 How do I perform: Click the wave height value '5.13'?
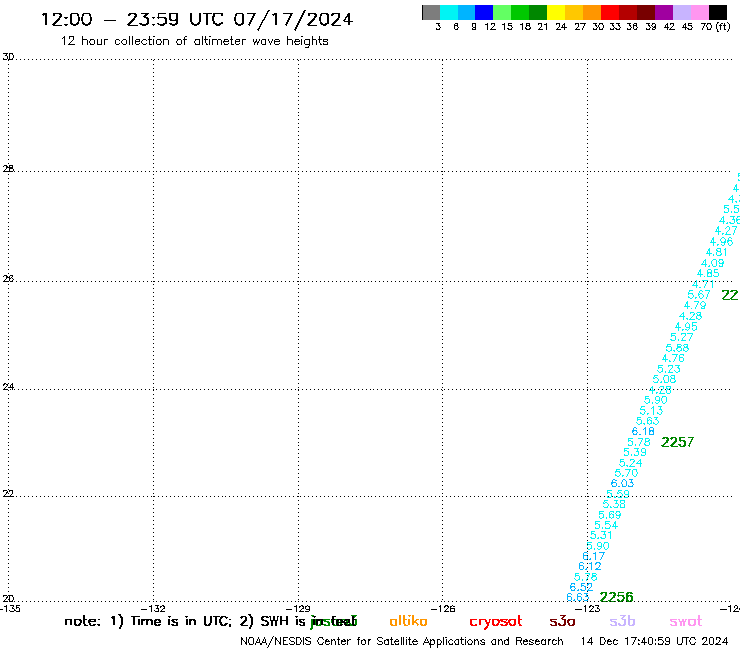click(x=651, y=411)
